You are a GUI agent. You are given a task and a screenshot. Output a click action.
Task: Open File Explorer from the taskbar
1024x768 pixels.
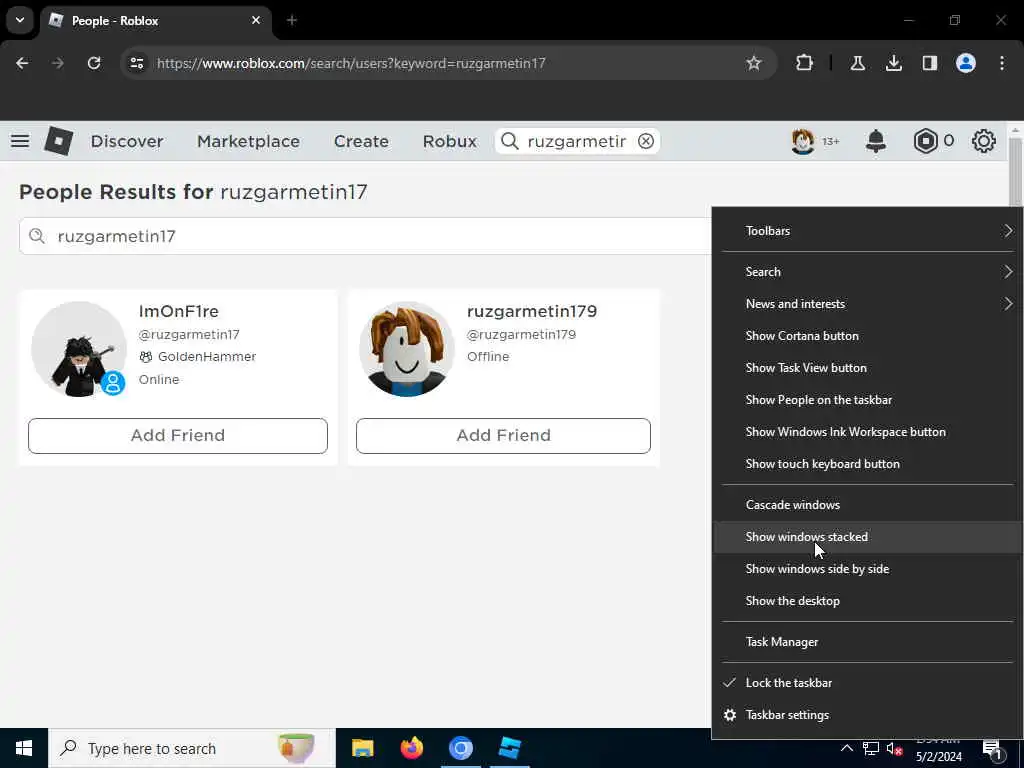pyautogui.click(x=362, y=748)
